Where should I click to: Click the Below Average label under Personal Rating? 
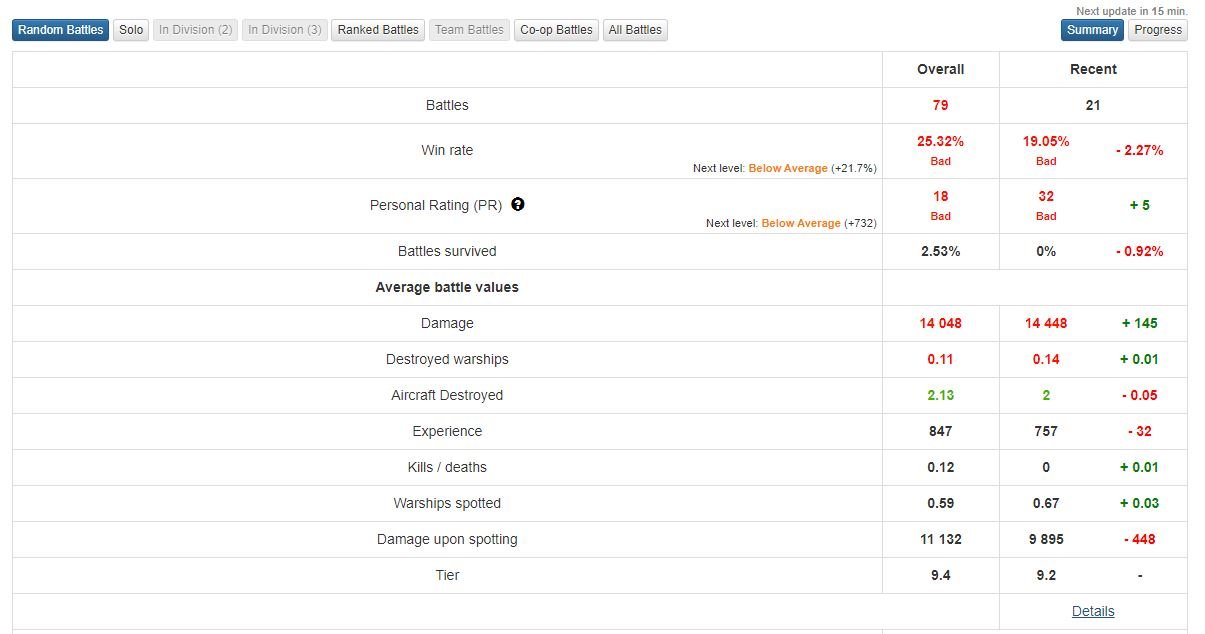(800, 223)
